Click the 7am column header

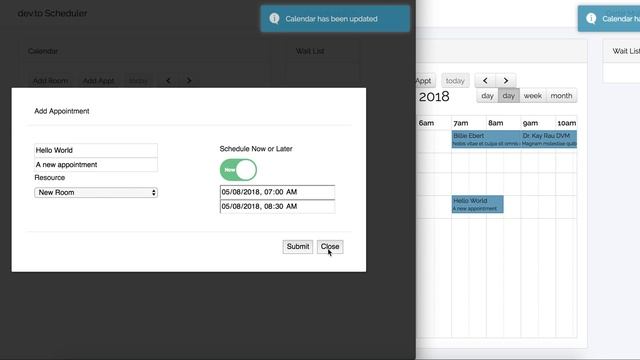pos(461,123)
